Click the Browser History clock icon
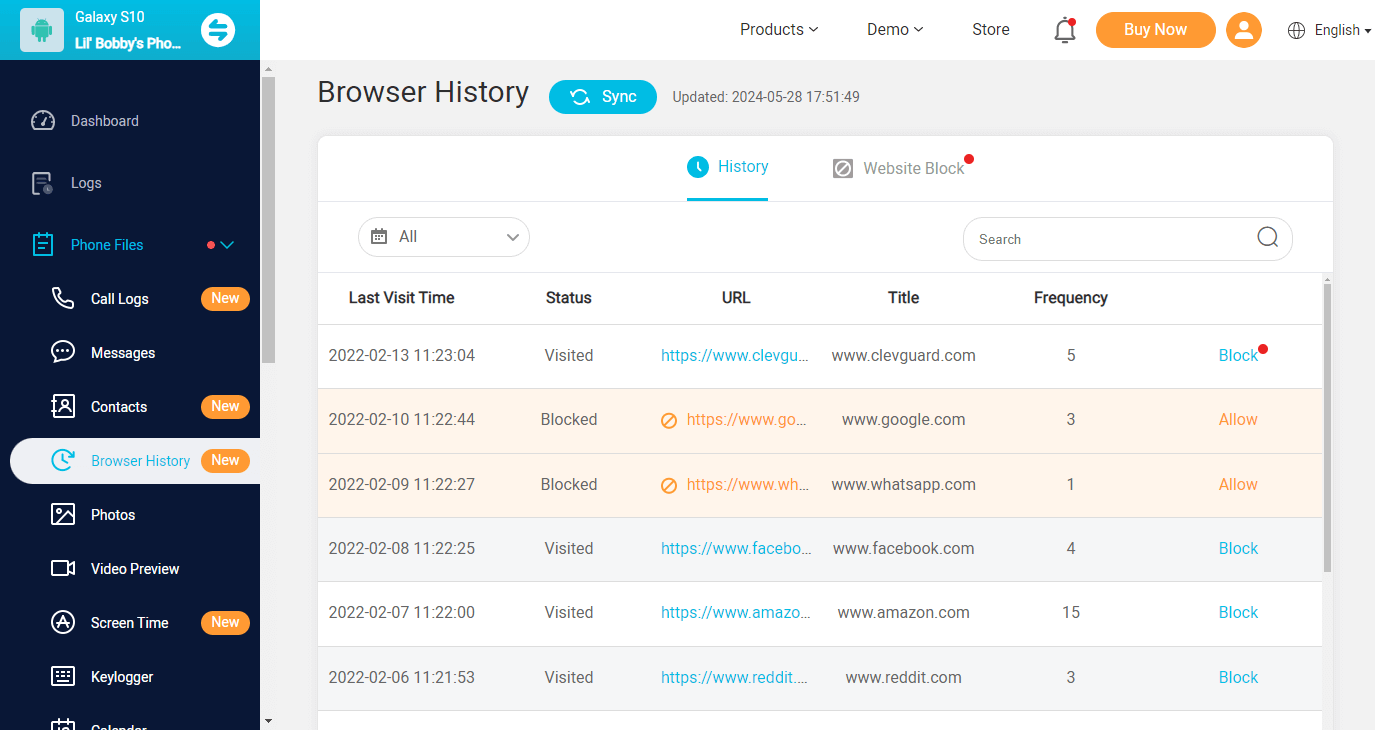Screen dimensions: 1375x730 tap(63, 460)
